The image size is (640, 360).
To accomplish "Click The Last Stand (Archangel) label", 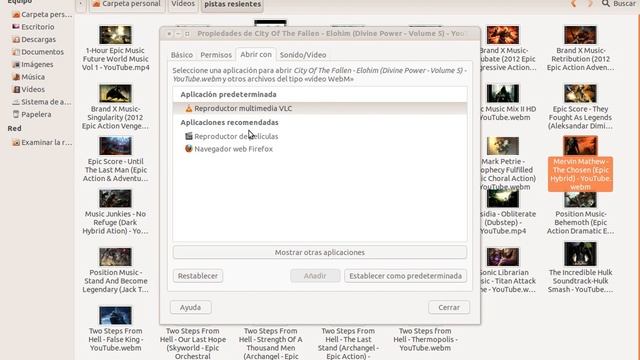I will (348, 343).
